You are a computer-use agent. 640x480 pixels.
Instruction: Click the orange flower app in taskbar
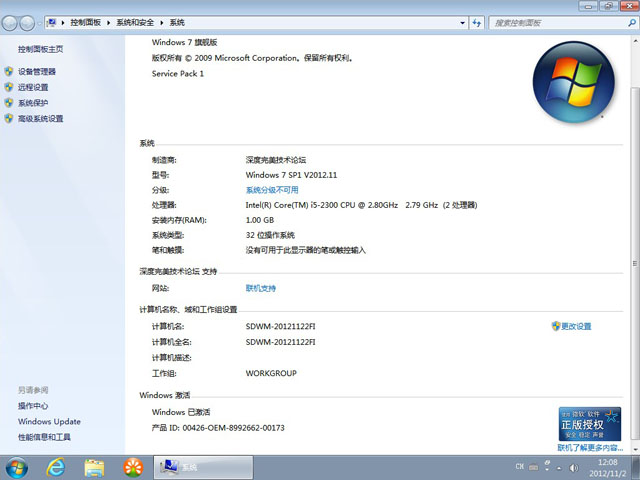pos(132,467)
